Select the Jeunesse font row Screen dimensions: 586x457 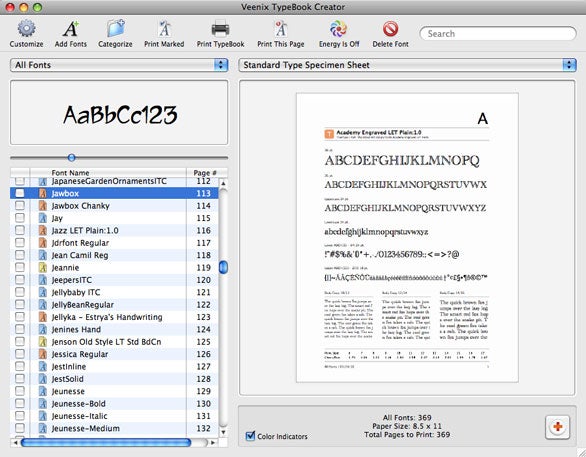(x=114, y=391)
